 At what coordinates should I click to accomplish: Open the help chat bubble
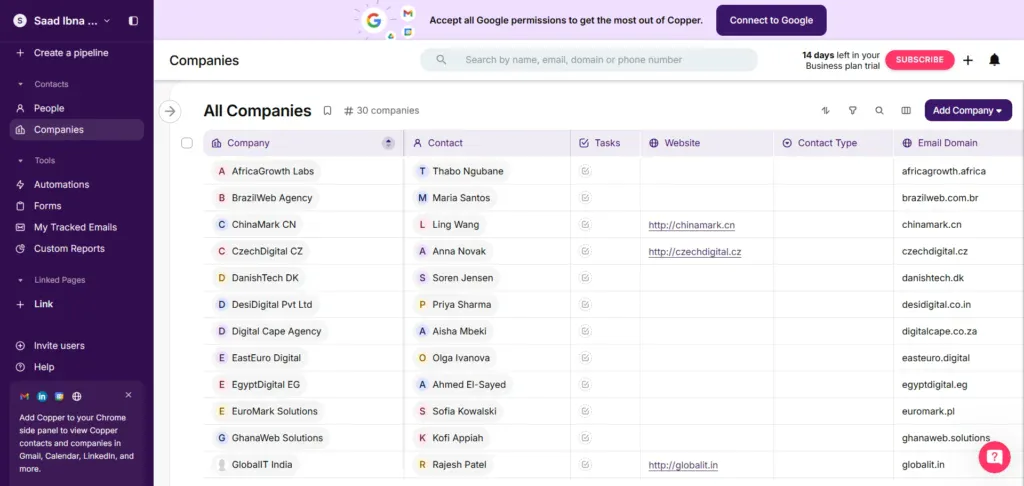point(994,457)
